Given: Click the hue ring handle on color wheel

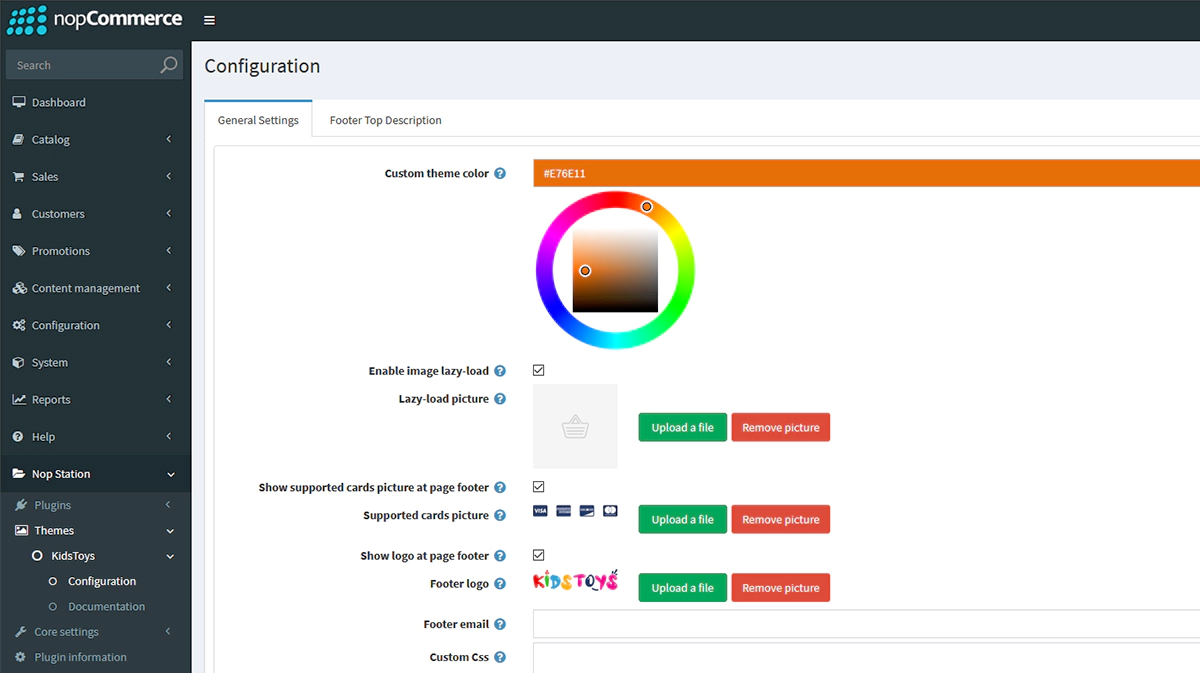Looking at the screenshot, I should click(x=647, y=207).
